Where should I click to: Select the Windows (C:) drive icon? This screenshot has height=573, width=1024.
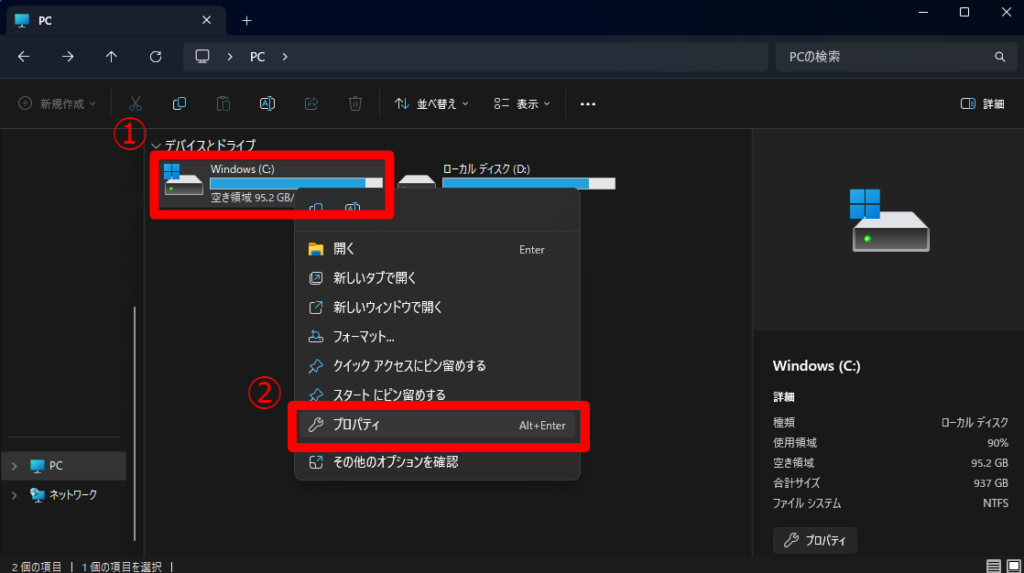point(183,180)
